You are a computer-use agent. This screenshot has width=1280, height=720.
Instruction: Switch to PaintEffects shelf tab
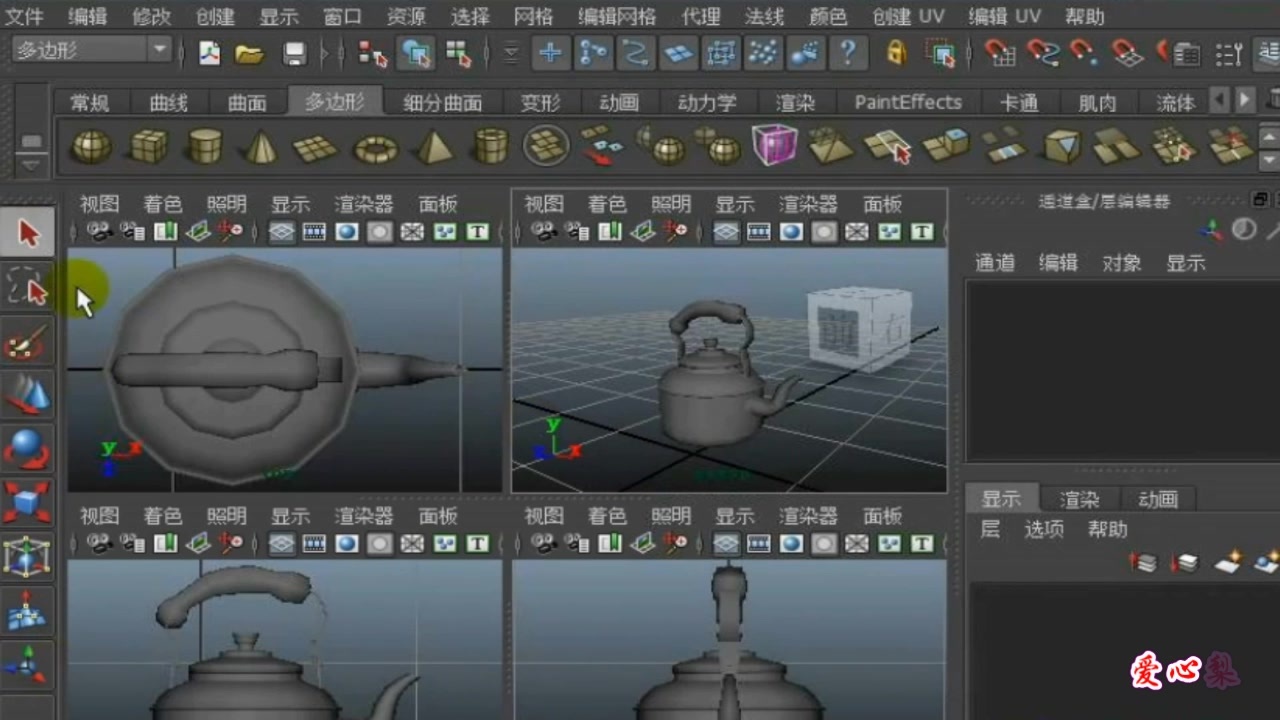(x=908, y=102)
